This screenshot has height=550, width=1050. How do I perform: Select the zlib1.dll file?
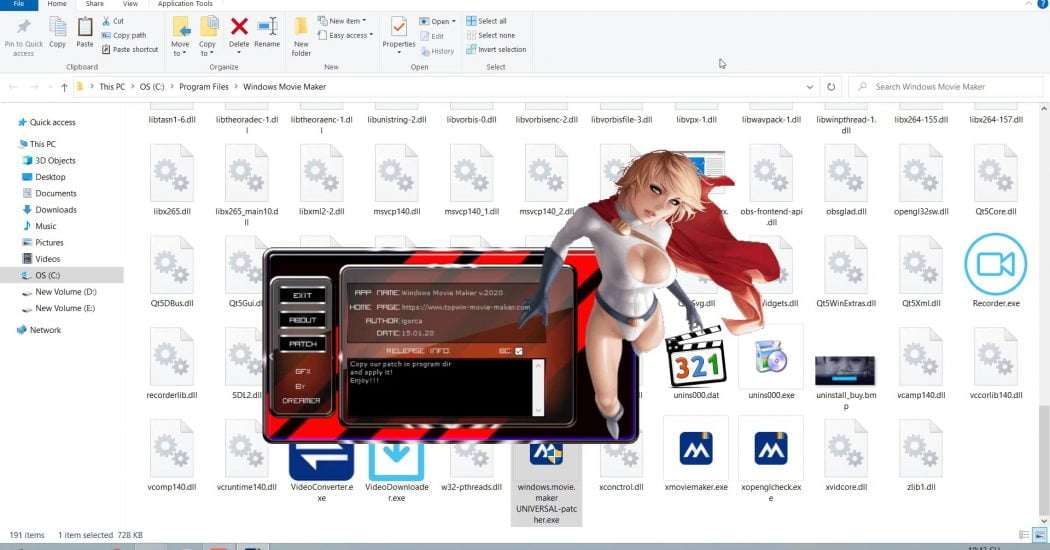(x=921, y=456)
